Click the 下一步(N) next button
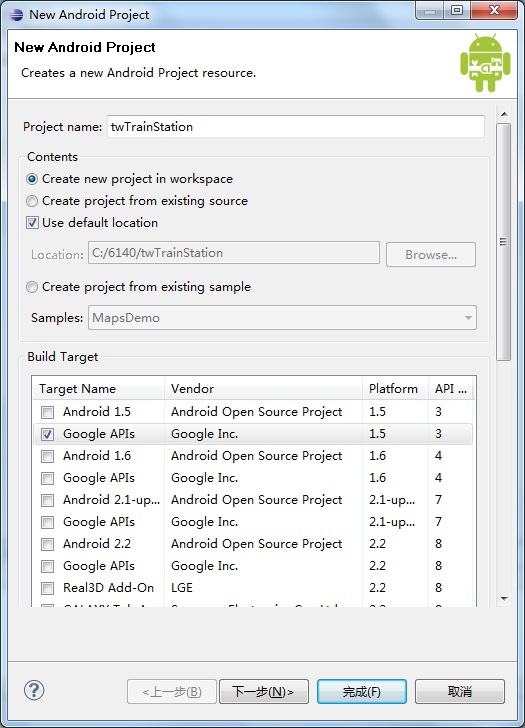The height and width of the screenshot is (728, 525). 264,692
